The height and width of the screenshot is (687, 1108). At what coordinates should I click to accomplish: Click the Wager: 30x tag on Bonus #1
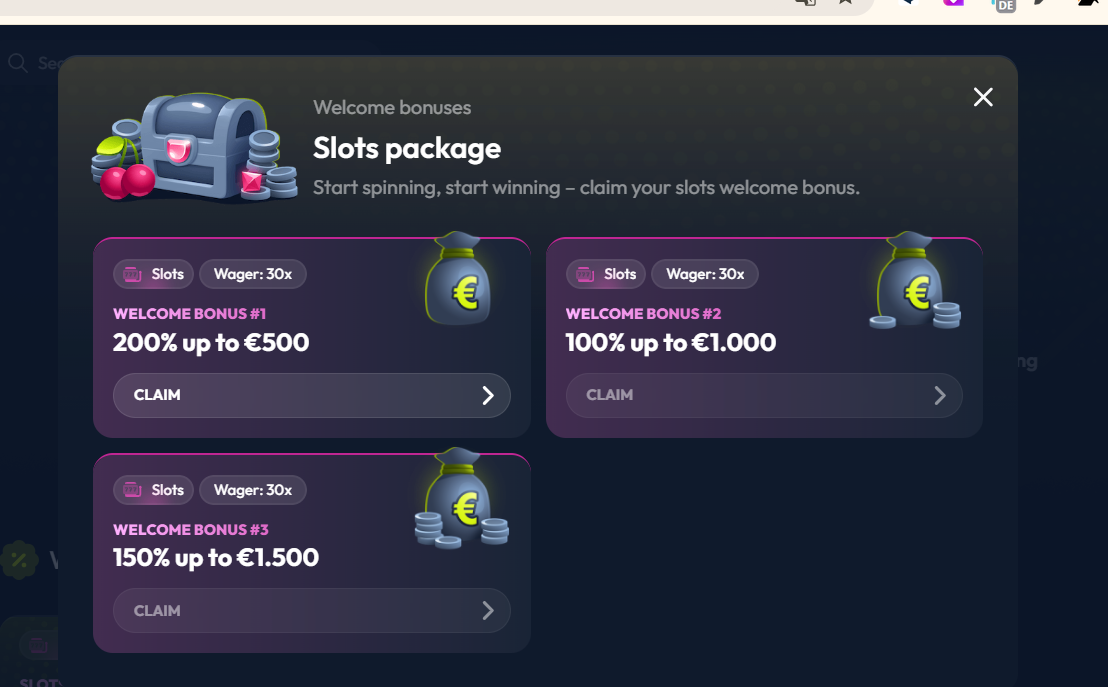253,274
